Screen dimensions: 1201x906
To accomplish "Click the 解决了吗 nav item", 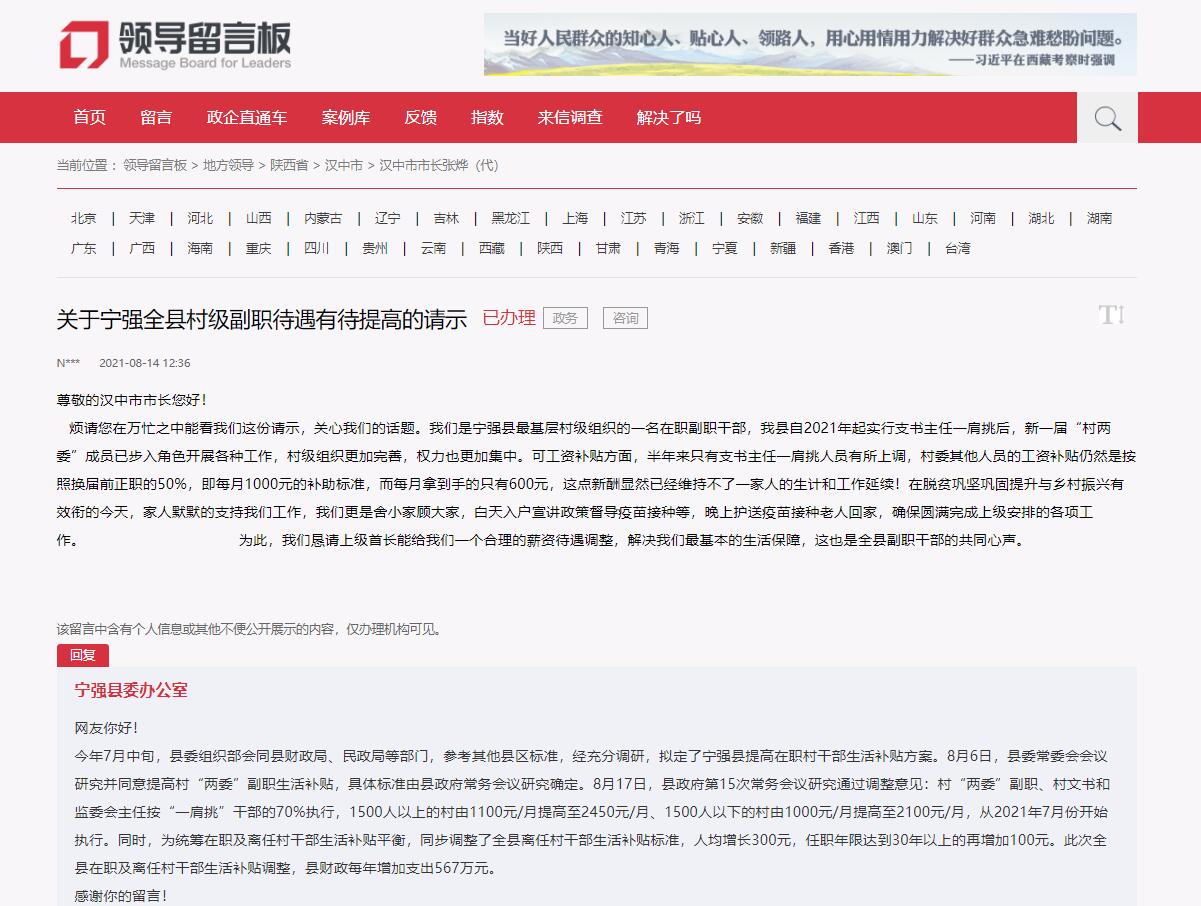I will [669, 118].
